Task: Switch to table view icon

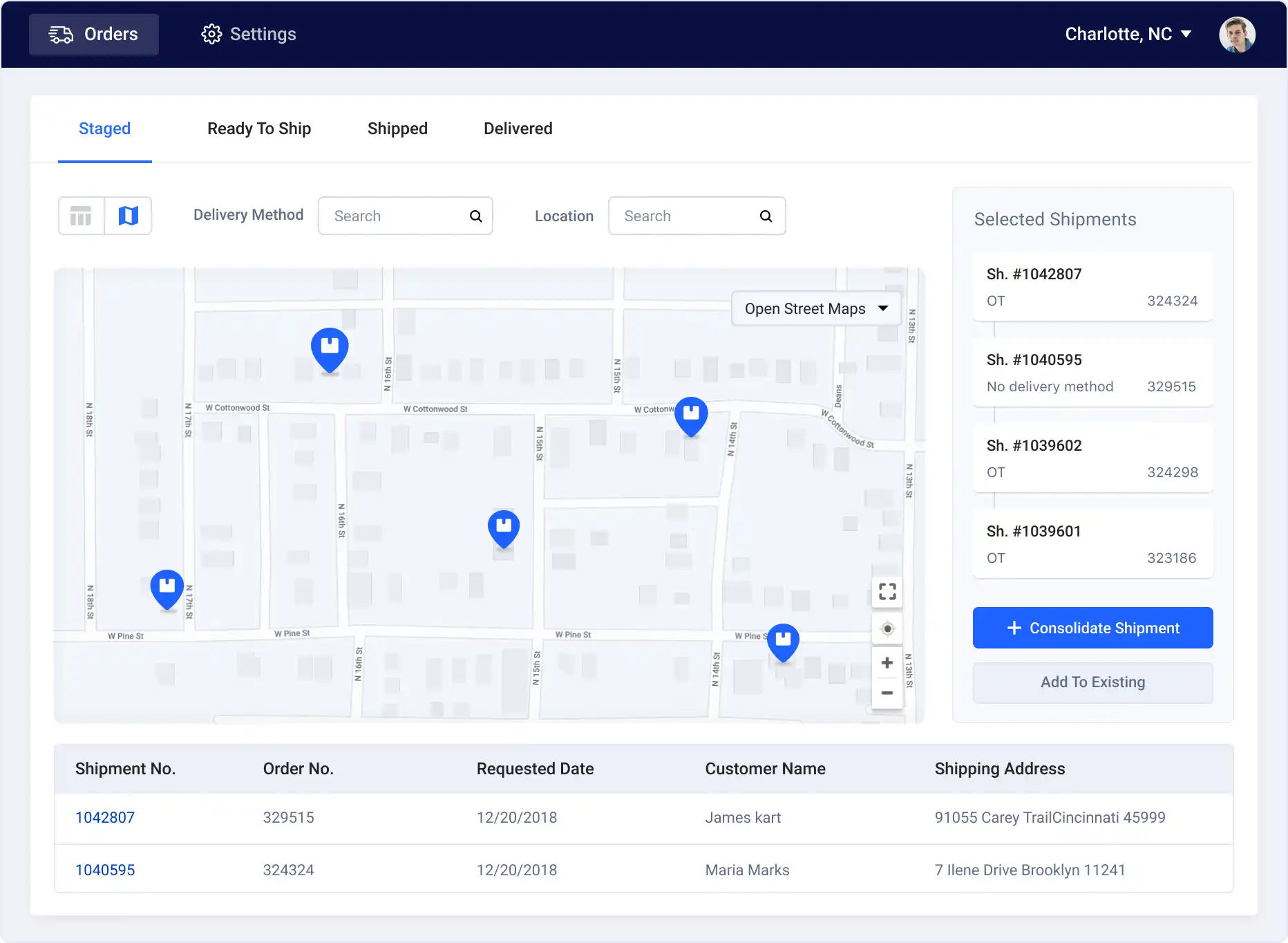Action: click(81, 216)
